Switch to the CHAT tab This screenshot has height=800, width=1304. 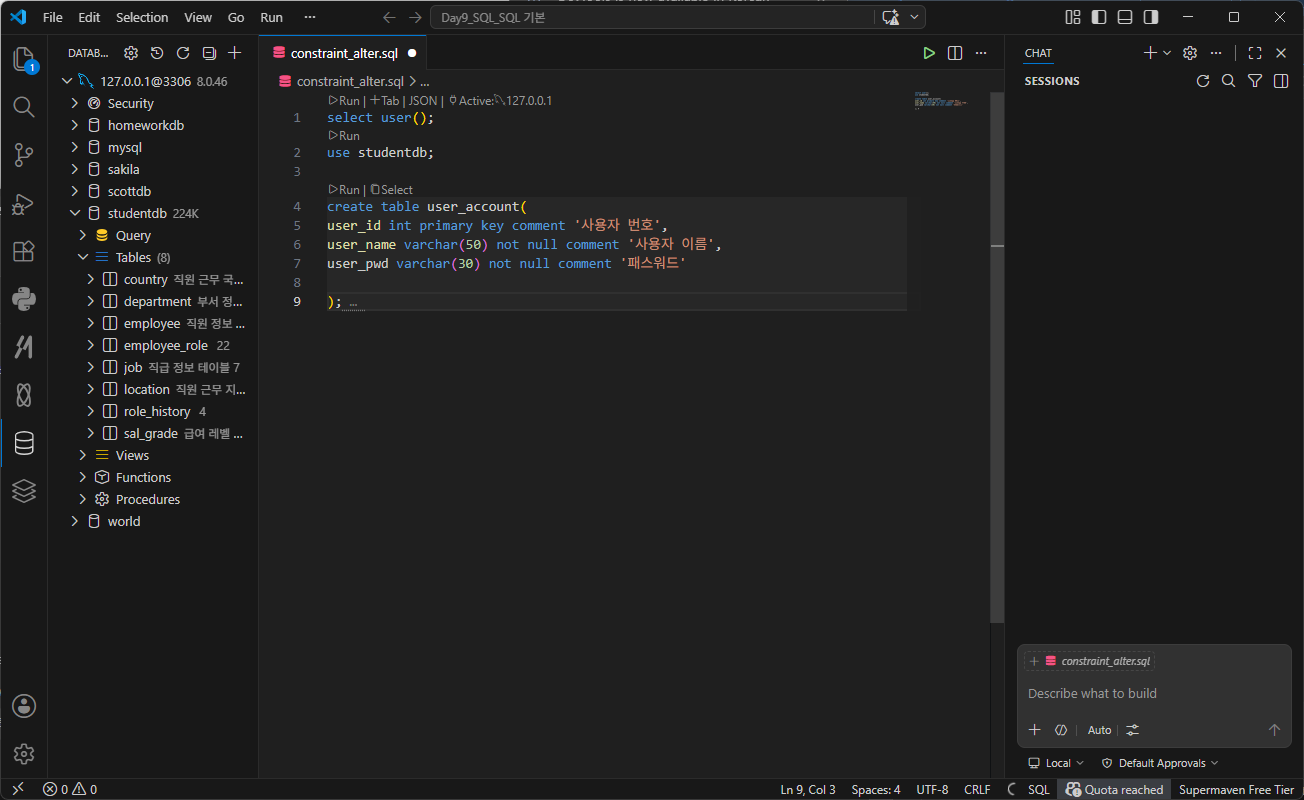pyautogui.click(x=1038, y=53)
